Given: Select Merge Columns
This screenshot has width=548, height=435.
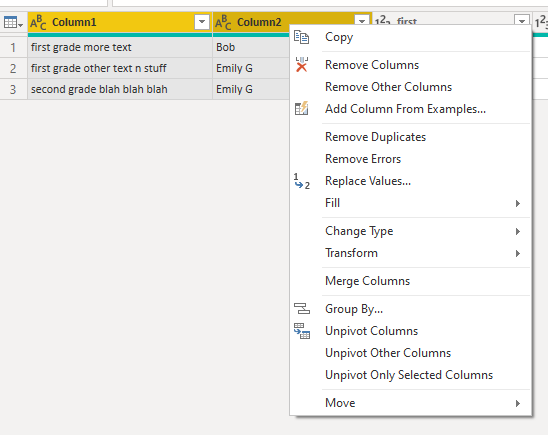Looking at the screenshot, I should [x=411, y=281].
